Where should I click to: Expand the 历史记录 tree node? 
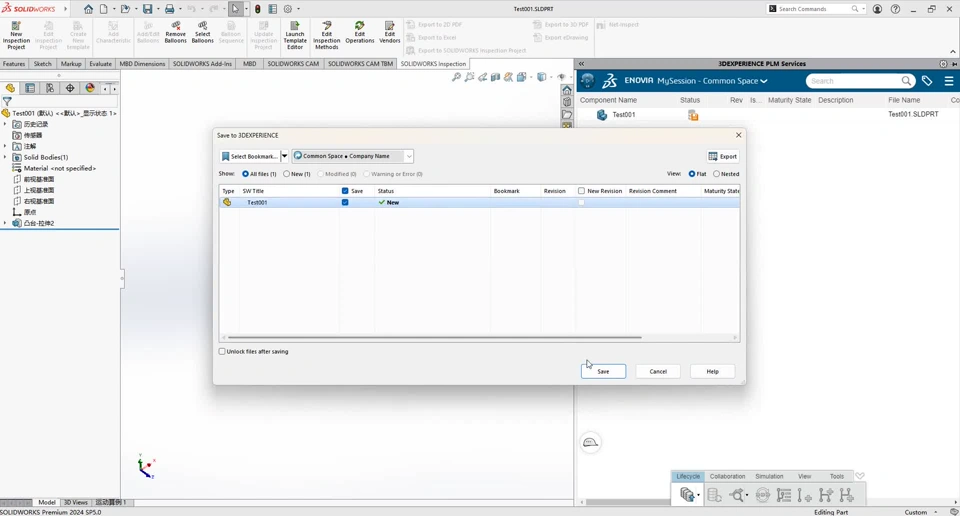(x=5, y=124)
